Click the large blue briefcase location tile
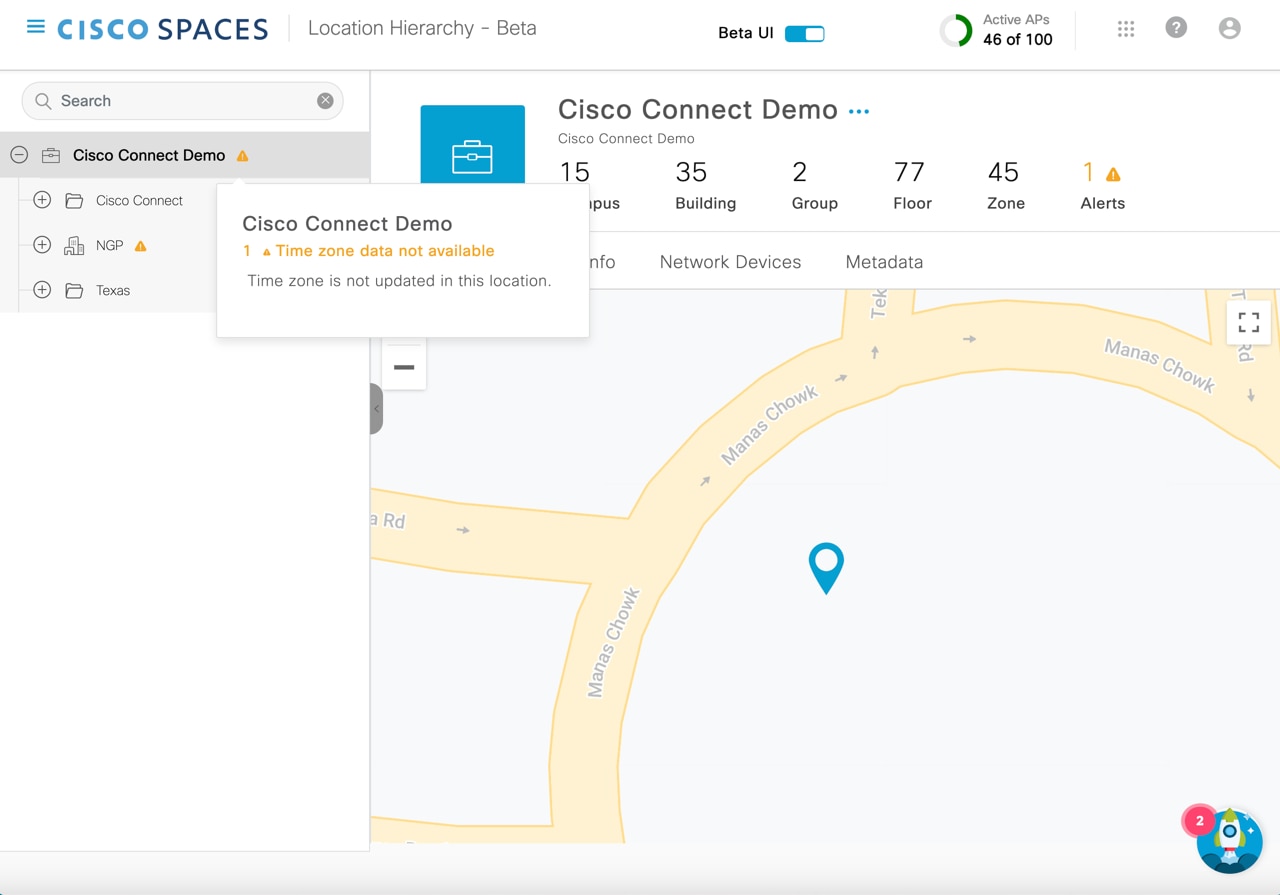1280x895 pixels. 472,145
